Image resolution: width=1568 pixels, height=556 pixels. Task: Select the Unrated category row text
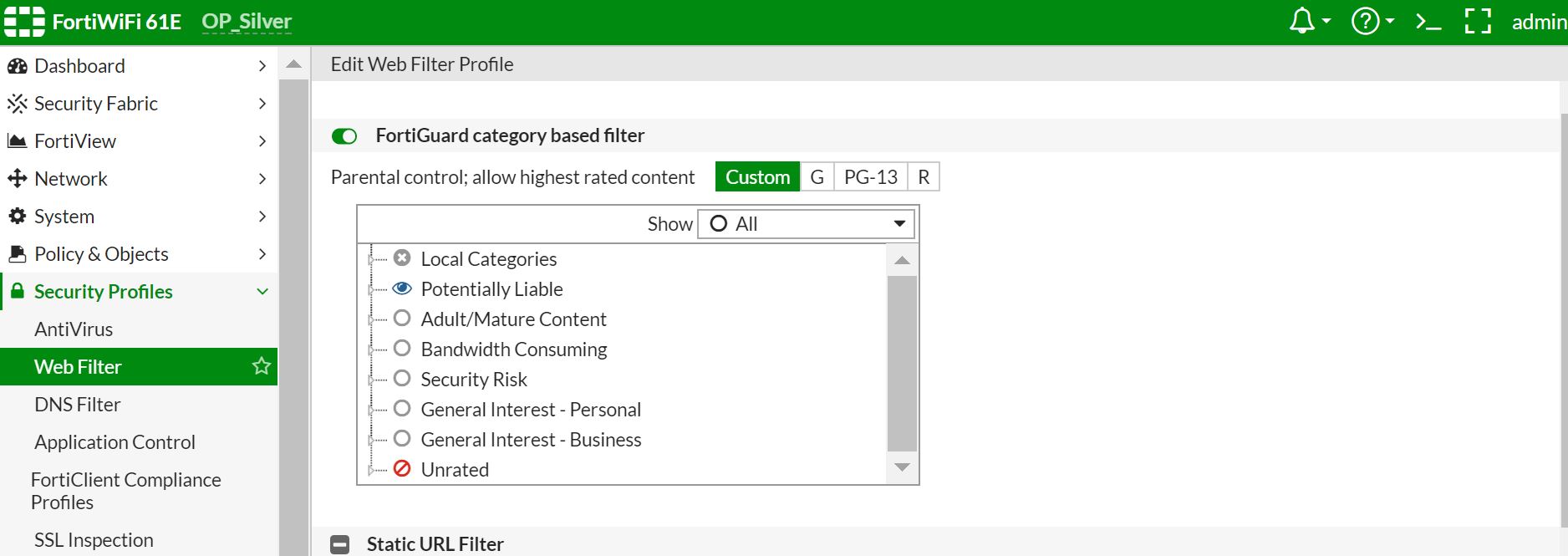point(455,470)
